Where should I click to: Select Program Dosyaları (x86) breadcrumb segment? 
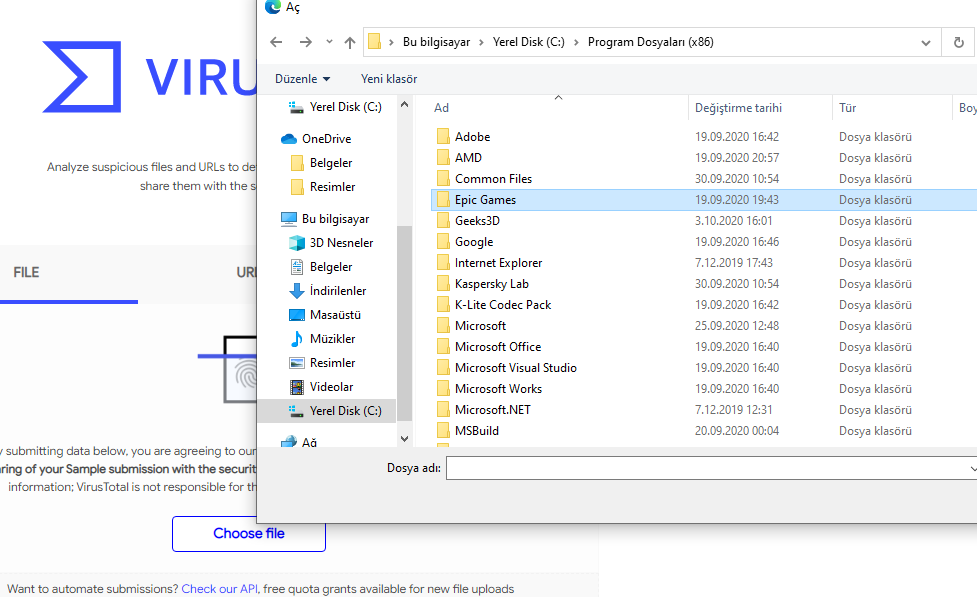point(651,42)
